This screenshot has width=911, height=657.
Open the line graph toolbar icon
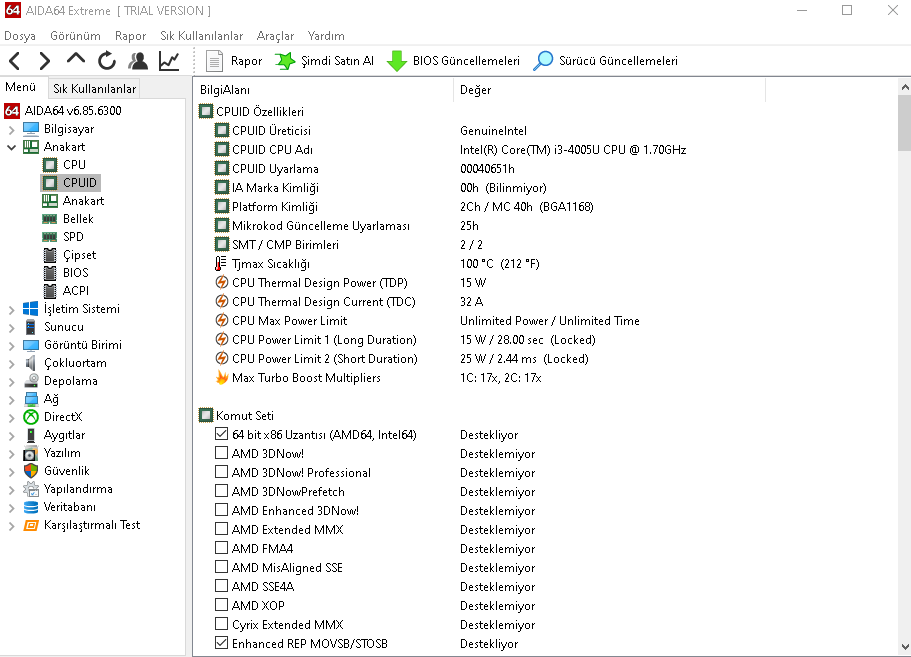point(169,60)
